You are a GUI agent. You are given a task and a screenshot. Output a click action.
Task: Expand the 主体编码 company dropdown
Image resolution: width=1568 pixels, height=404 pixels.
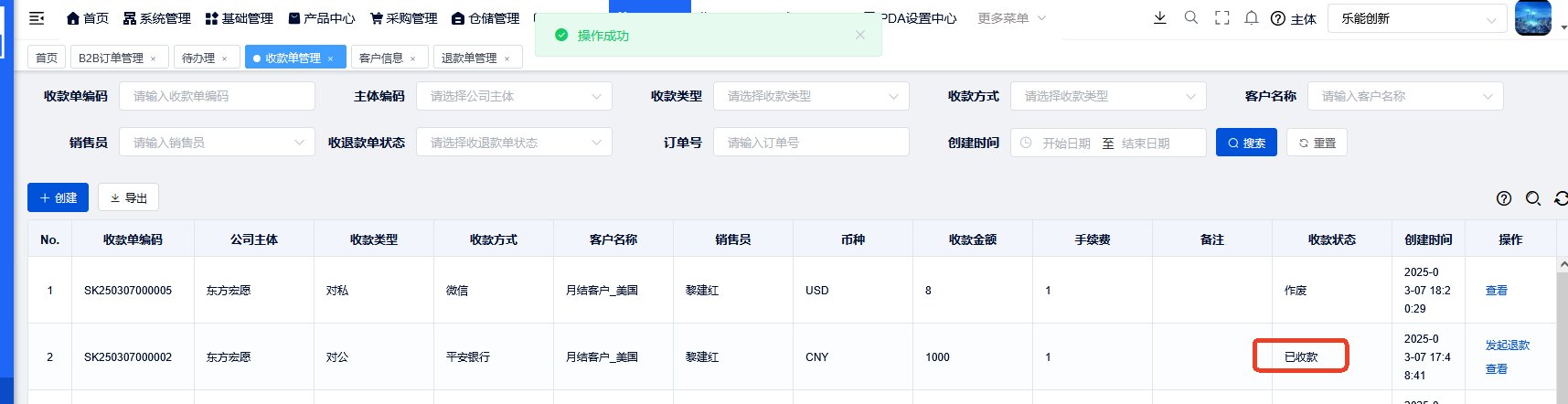pos(514,96)
